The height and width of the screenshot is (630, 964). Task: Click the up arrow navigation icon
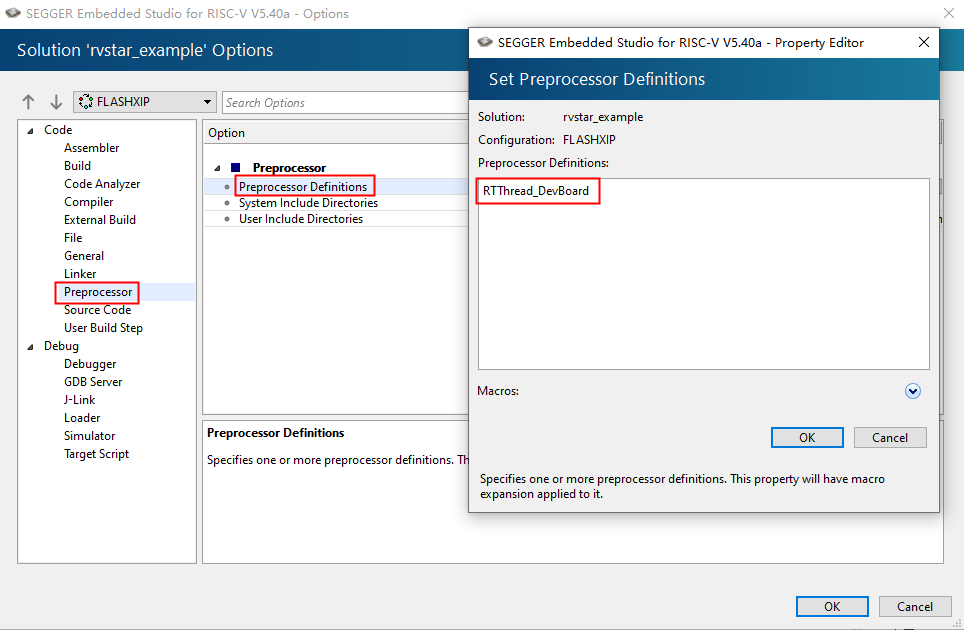pyautogui.click(x=28, y=102)
